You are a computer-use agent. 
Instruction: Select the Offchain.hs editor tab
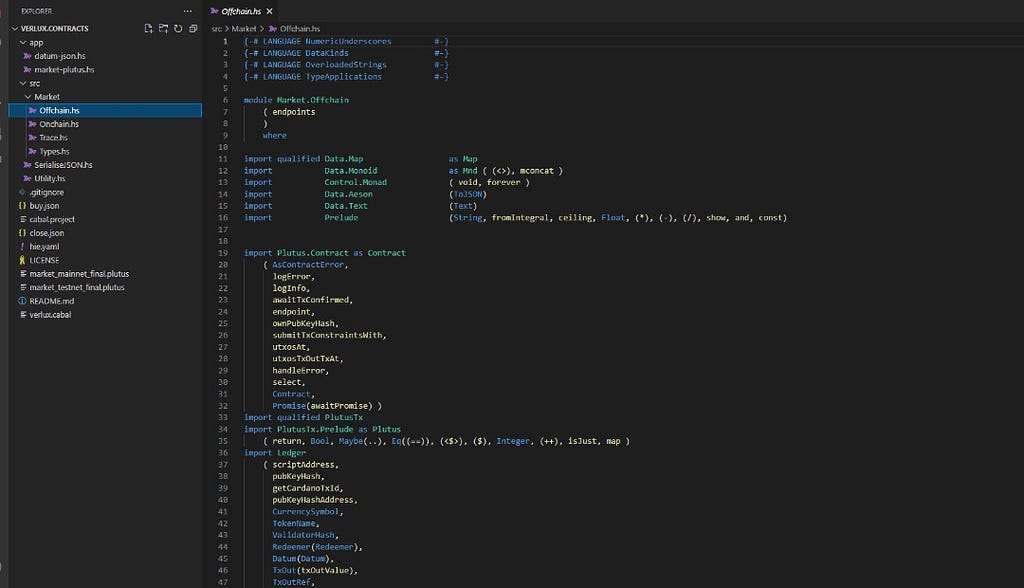point(241,11)
